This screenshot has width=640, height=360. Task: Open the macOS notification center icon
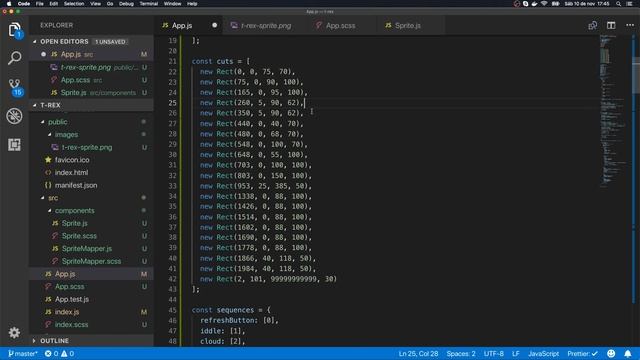pos(629,4)
